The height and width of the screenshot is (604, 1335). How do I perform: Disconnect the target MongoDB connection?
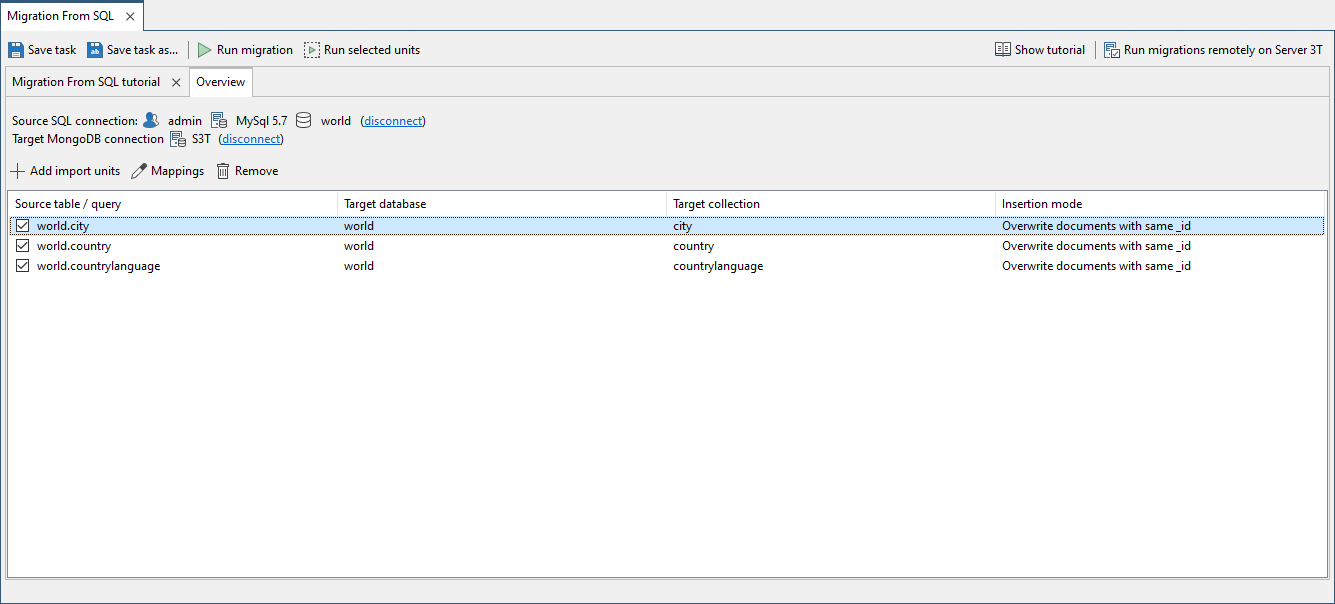click(x=251, y=139)
